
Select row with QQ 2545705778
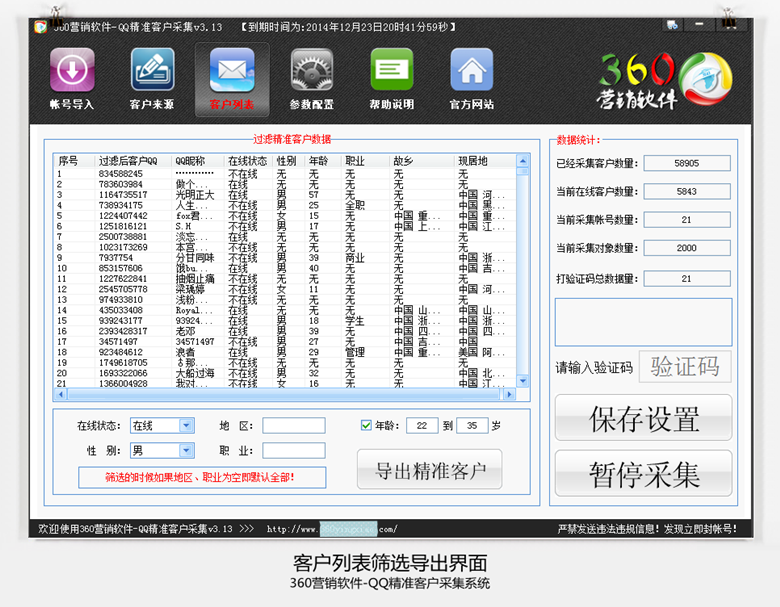[x=285, y=289]
